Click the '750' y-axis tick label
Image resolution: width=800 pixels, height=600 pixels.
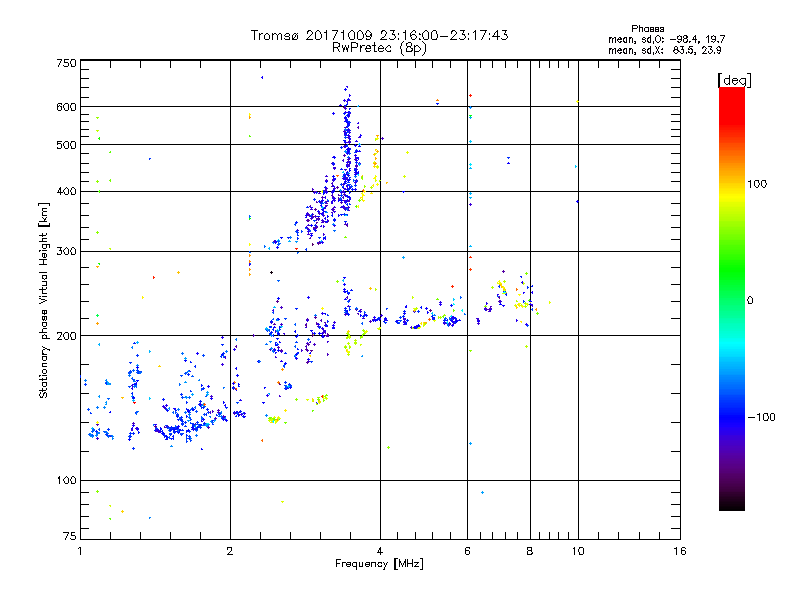click(66, 63)
